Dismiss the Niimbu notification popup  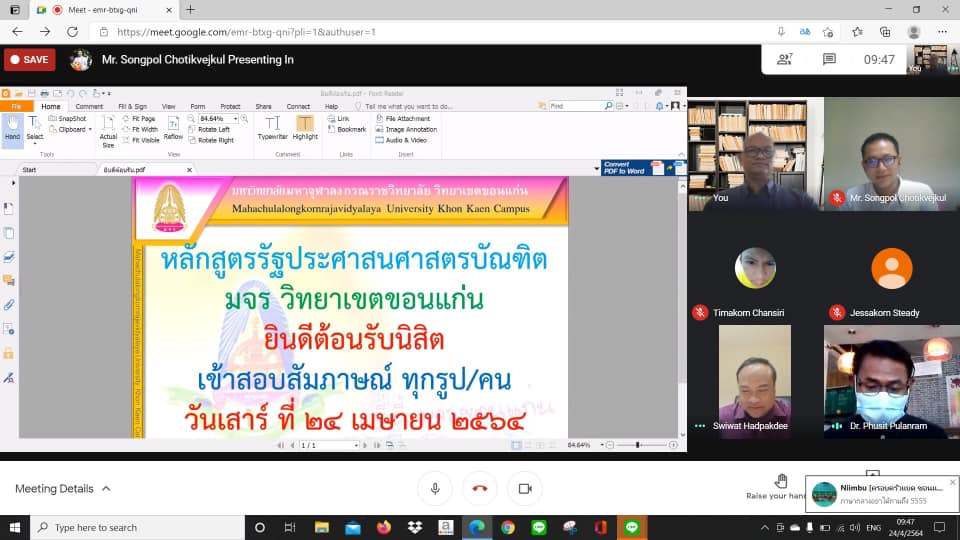[x=952, y=482]
